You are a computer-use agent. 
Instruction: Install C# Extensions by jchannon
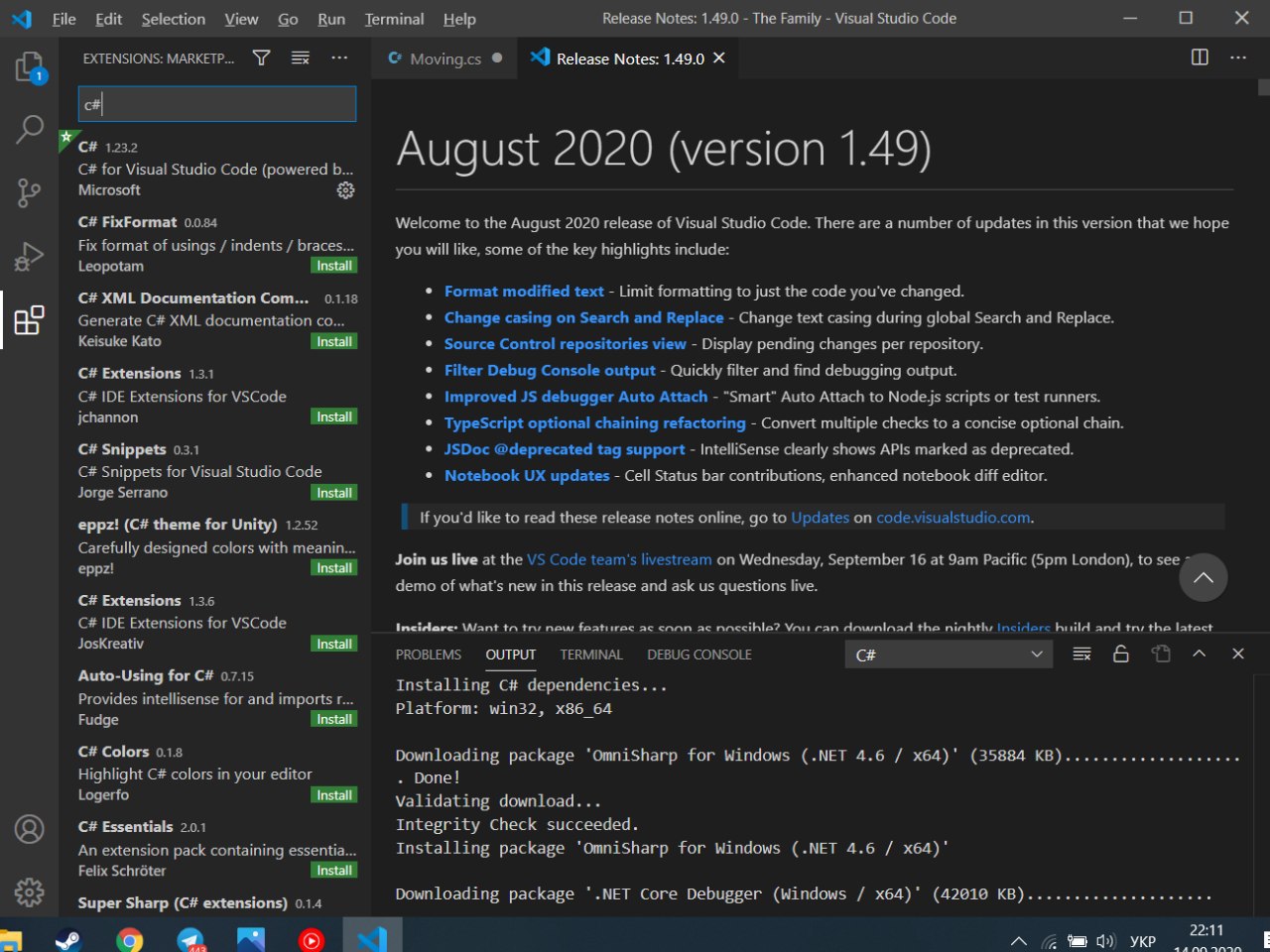pyautogui.click(x=334, y=416)
